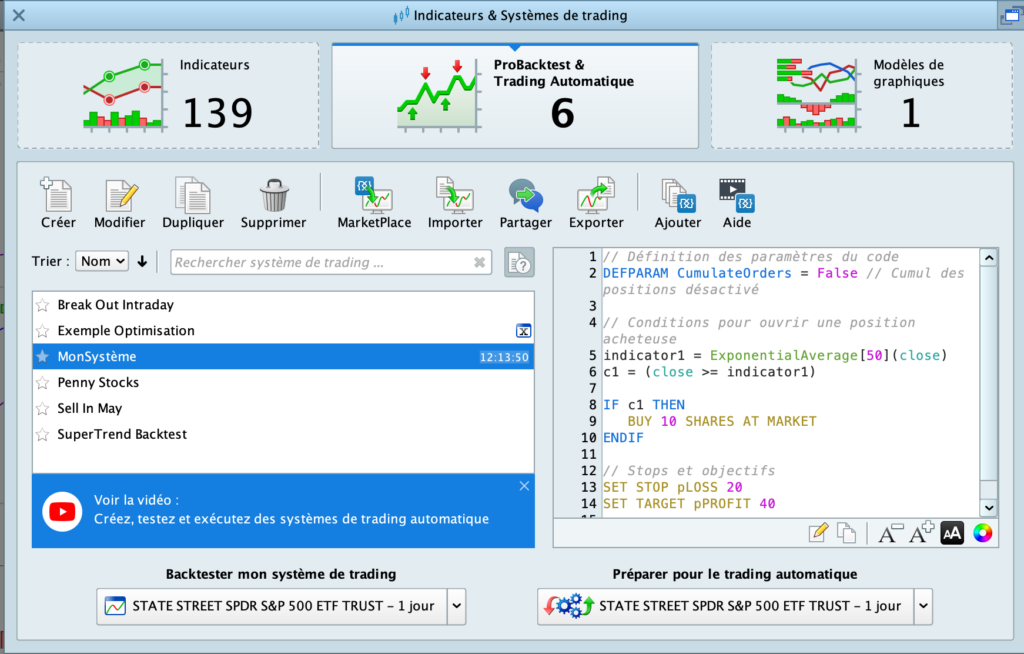The width and height of the screenshot is (1024, 654).
Task: Switch to the Indicateurs tab
Action: point(168,95)
